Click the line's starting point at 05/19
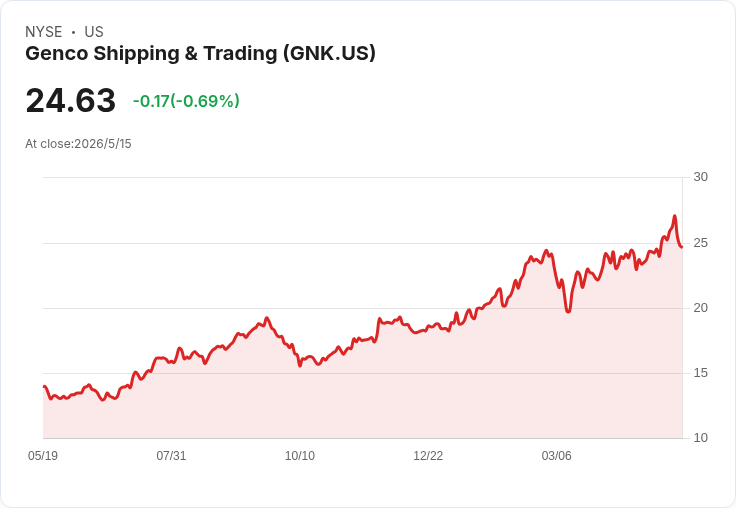The image size is (736, 508). pos(44,386)
